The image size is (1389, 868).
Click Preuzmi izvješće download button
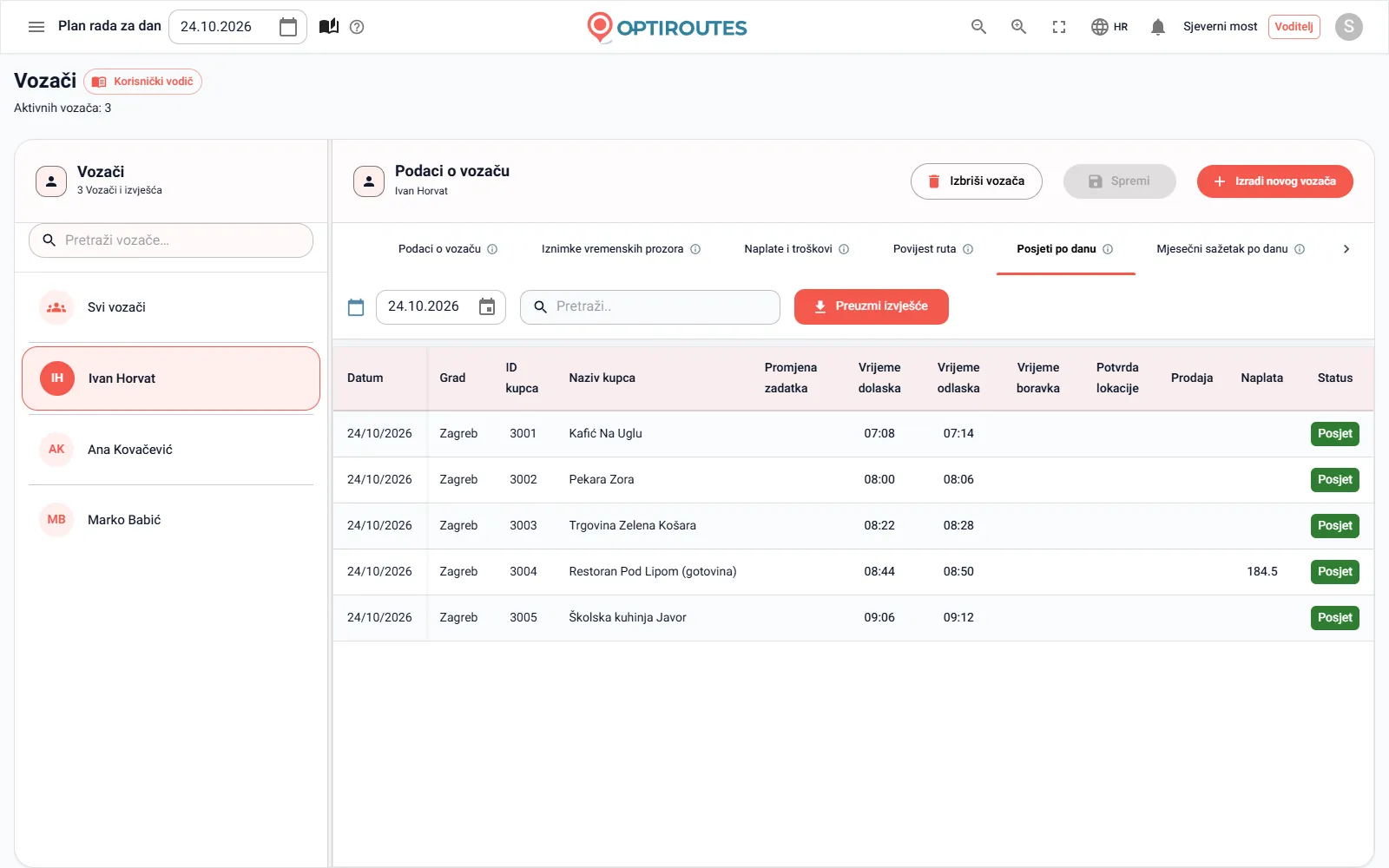point(872,307)
